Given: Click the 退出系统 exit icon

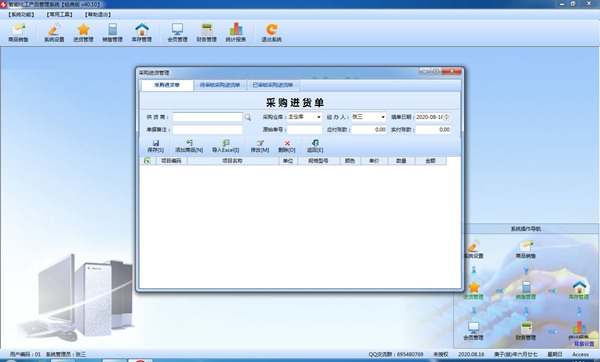Looking at the screenshot, I should coord(271,33).
